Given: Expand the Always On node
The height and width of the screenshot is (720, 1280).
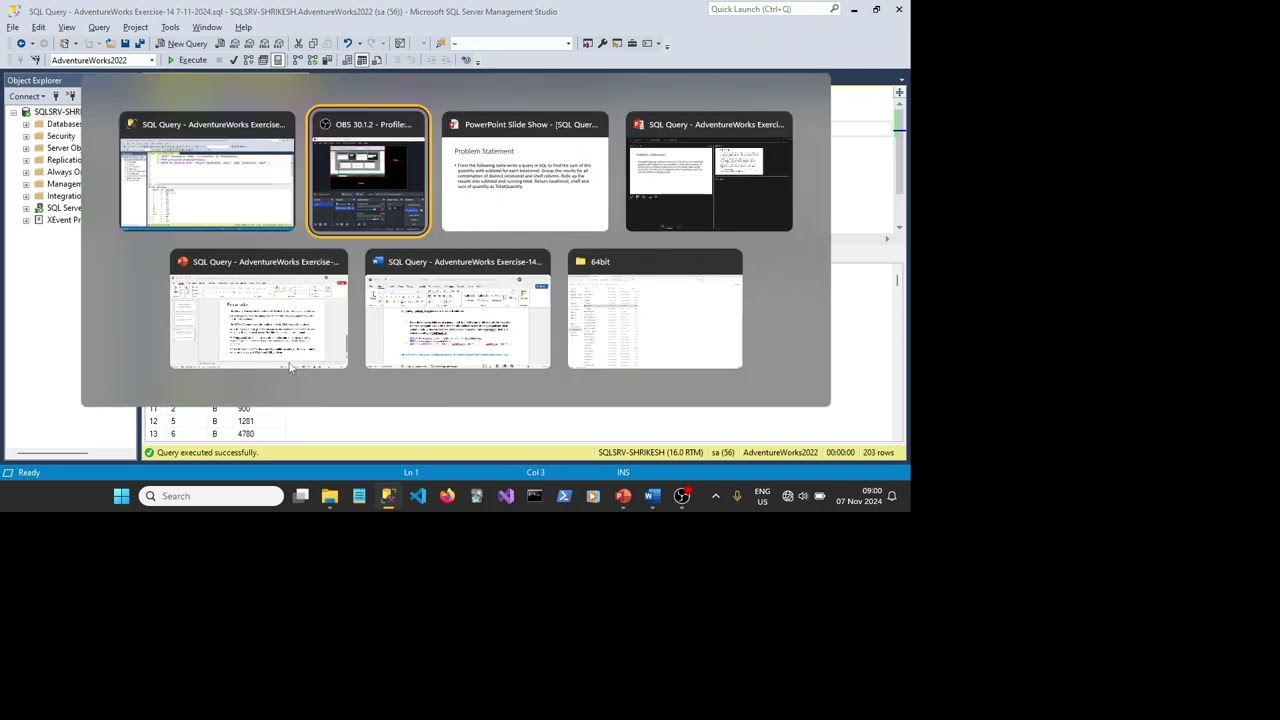Looking at the screenshot, I should click(26, 172).
